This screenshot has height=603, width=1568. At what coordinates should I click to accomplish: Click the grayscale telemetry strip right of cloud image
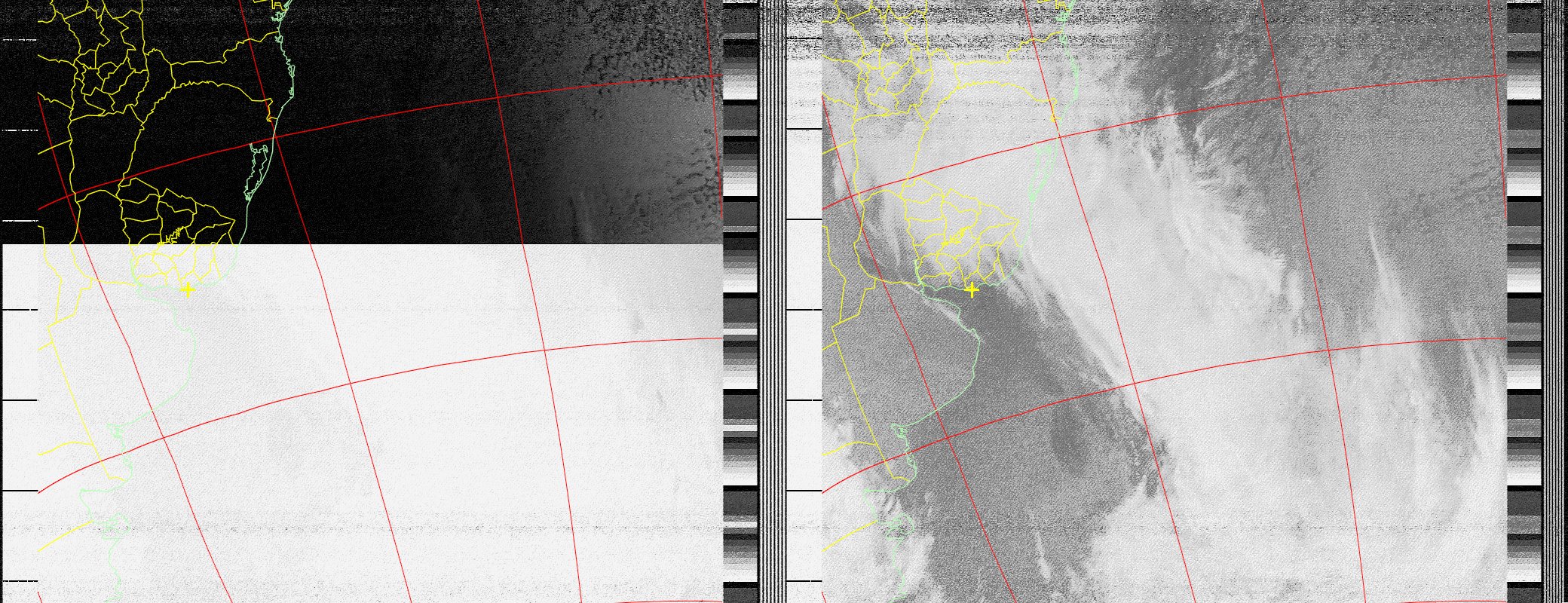[x=1524, y=301]
